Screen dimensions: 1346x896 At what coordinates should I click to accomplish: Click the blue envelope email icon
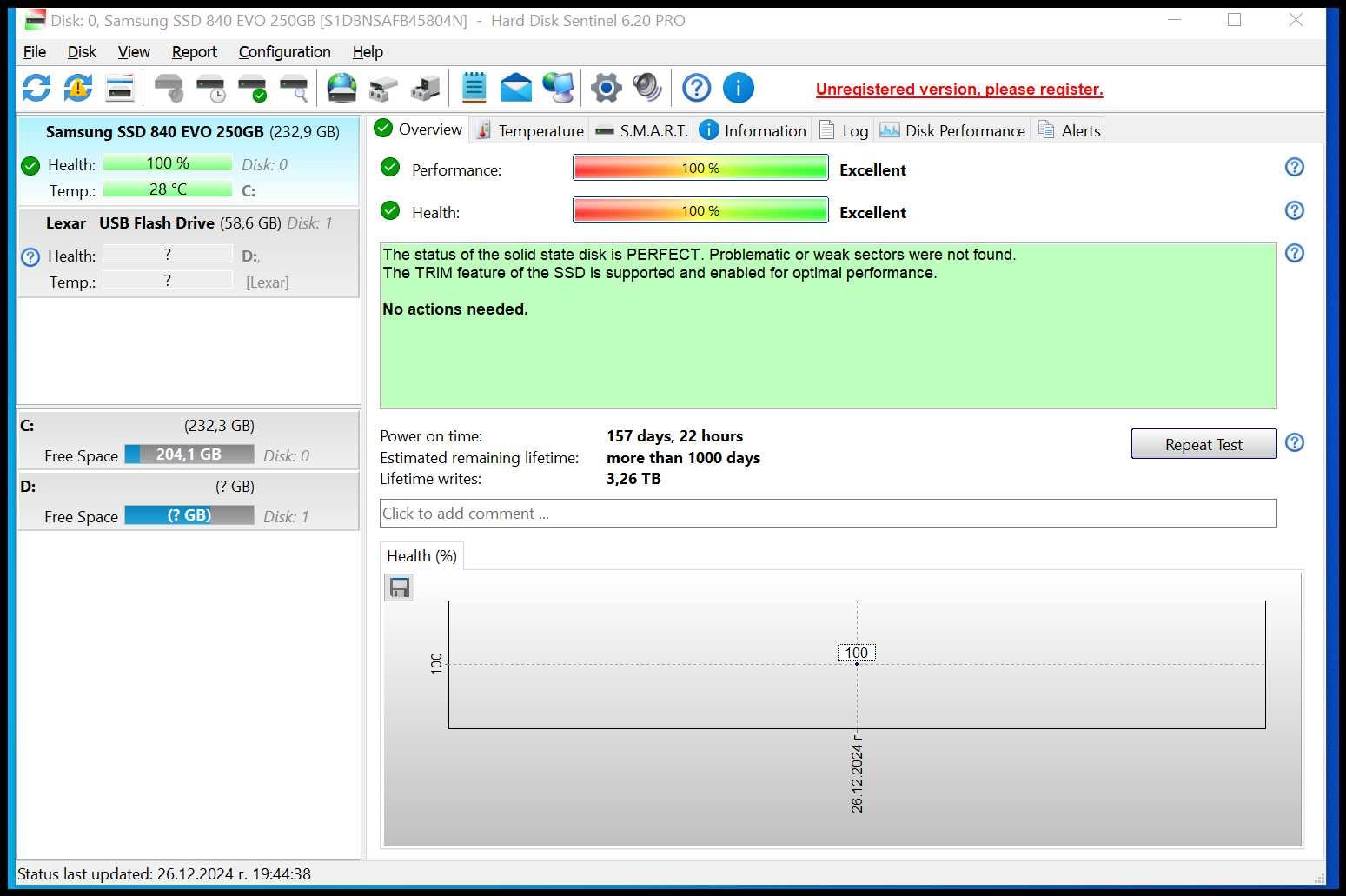515,88
